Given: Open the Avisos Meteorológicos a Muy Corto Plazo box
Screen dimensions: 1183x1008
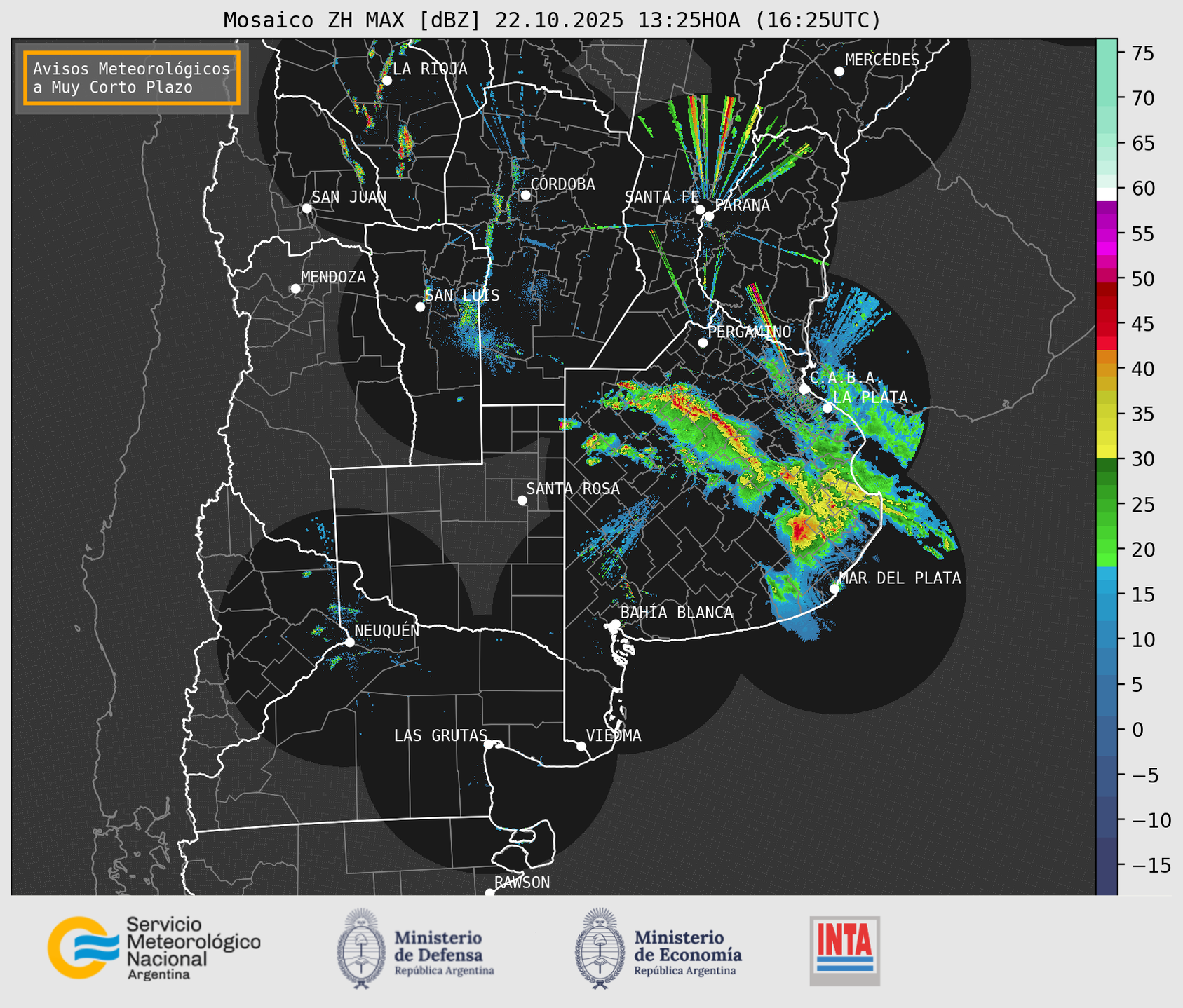Looking at the screenshot, I should (x=132, y=78).
